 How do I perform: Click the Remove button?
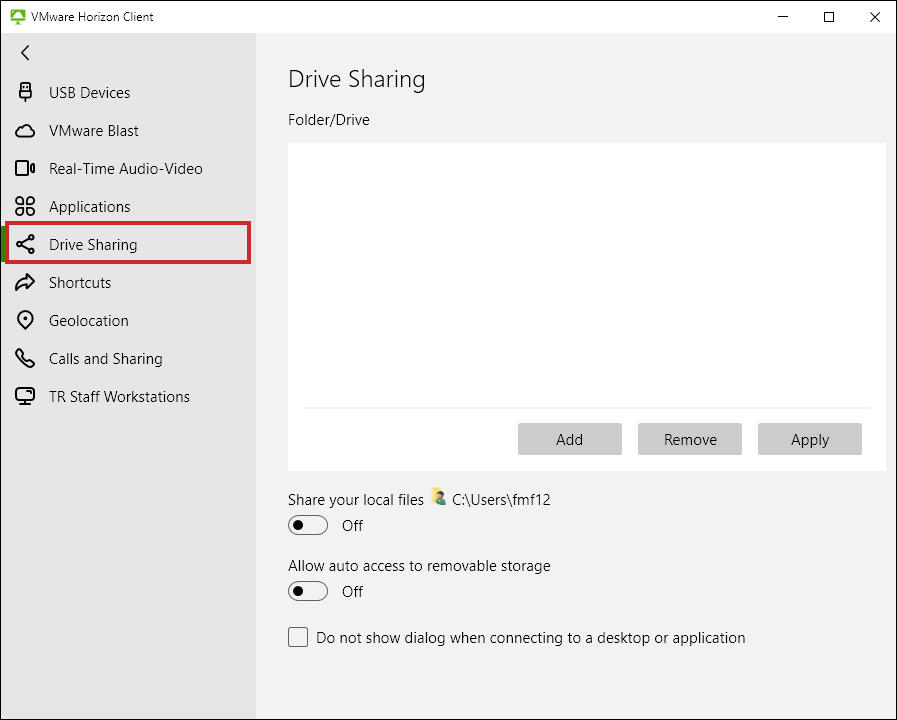pos(690,439)
